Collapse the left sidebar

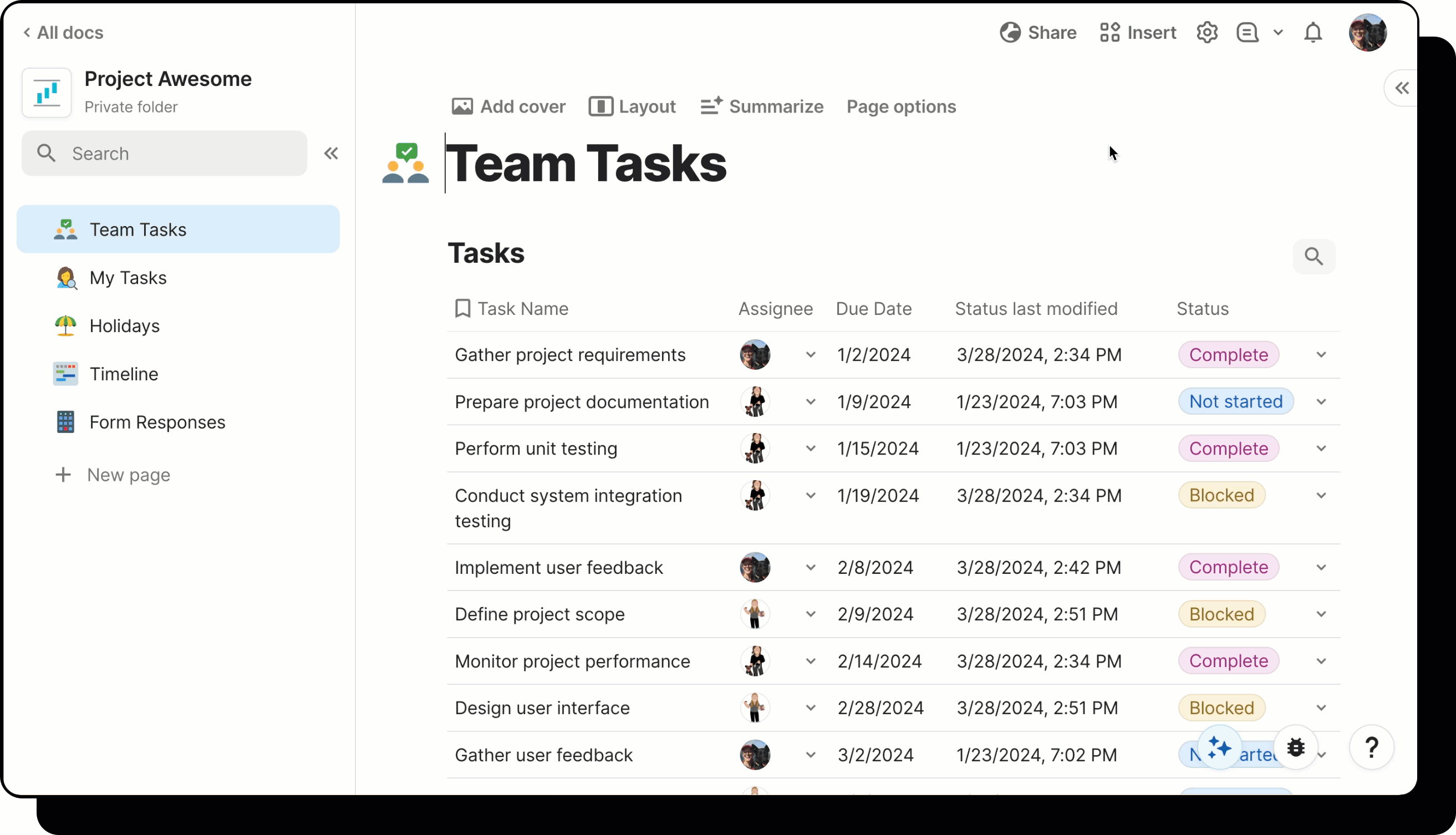tap(331, 153)
